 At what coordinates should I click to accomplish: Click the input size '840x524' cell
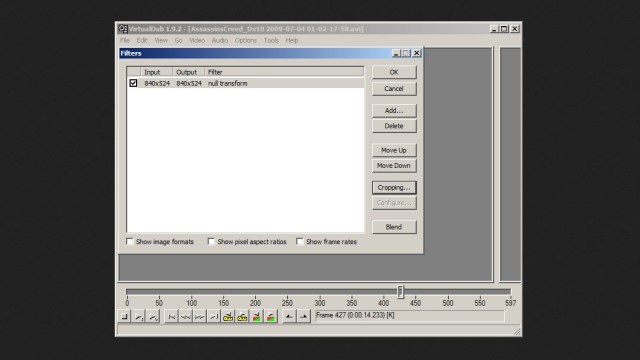(x=157, y=83)
